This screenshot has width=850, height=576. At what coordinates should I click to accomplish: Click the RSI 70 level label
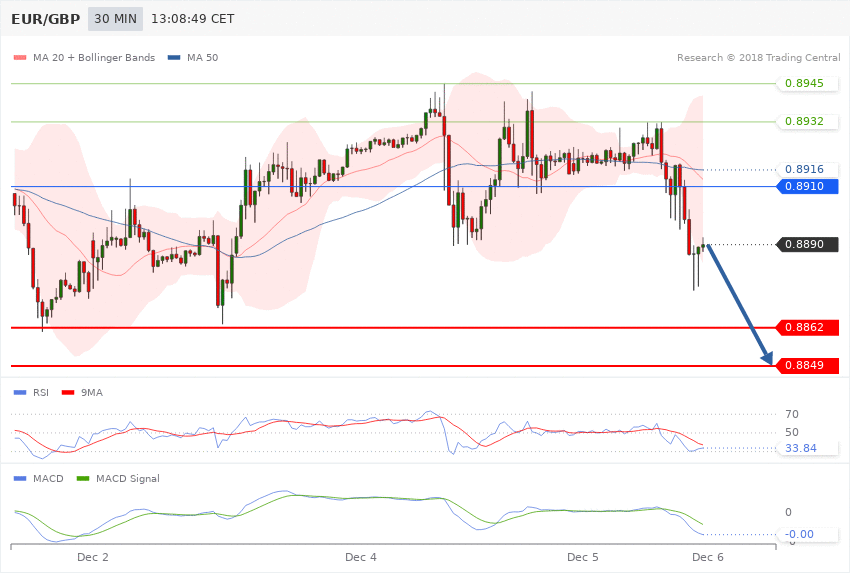click(791, 414)
